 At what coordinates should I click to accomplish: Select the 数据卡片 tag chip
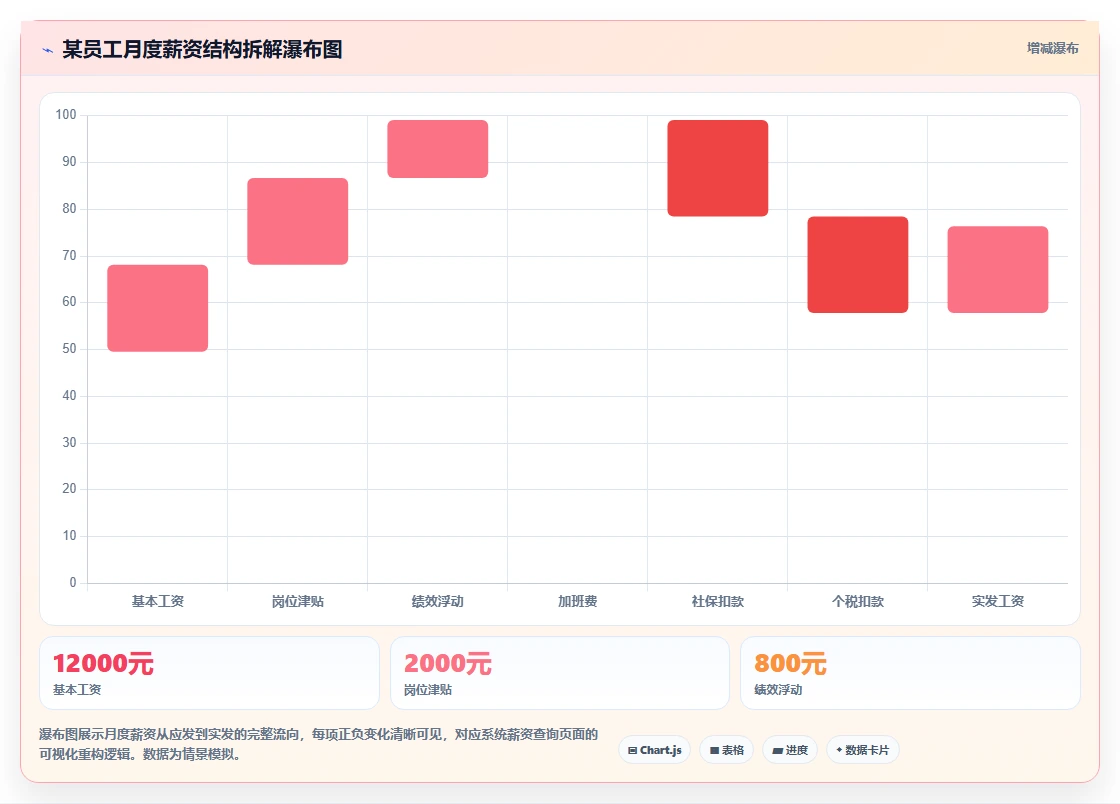(x=863, y=750)
